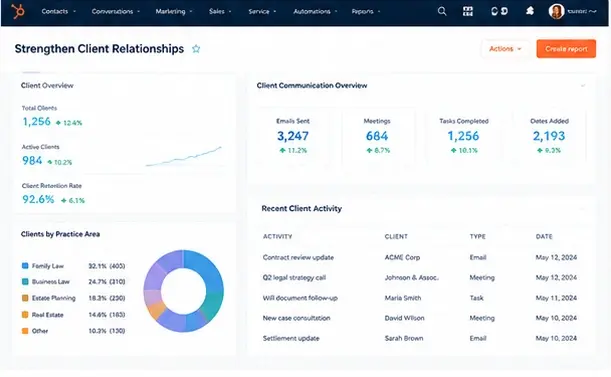Collapse the Client Communication Overview panel chevron
Viewport: 611px width, 377px height.
[x=583, y=85]
